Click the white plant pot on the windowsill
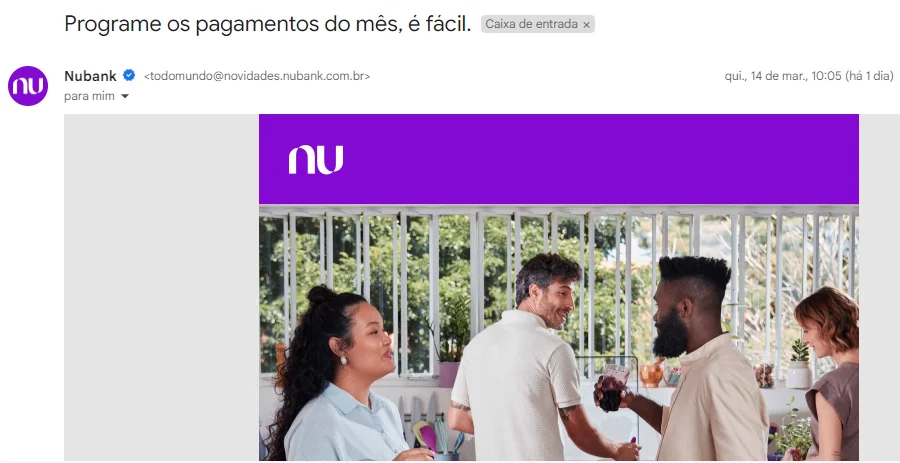 799,374
